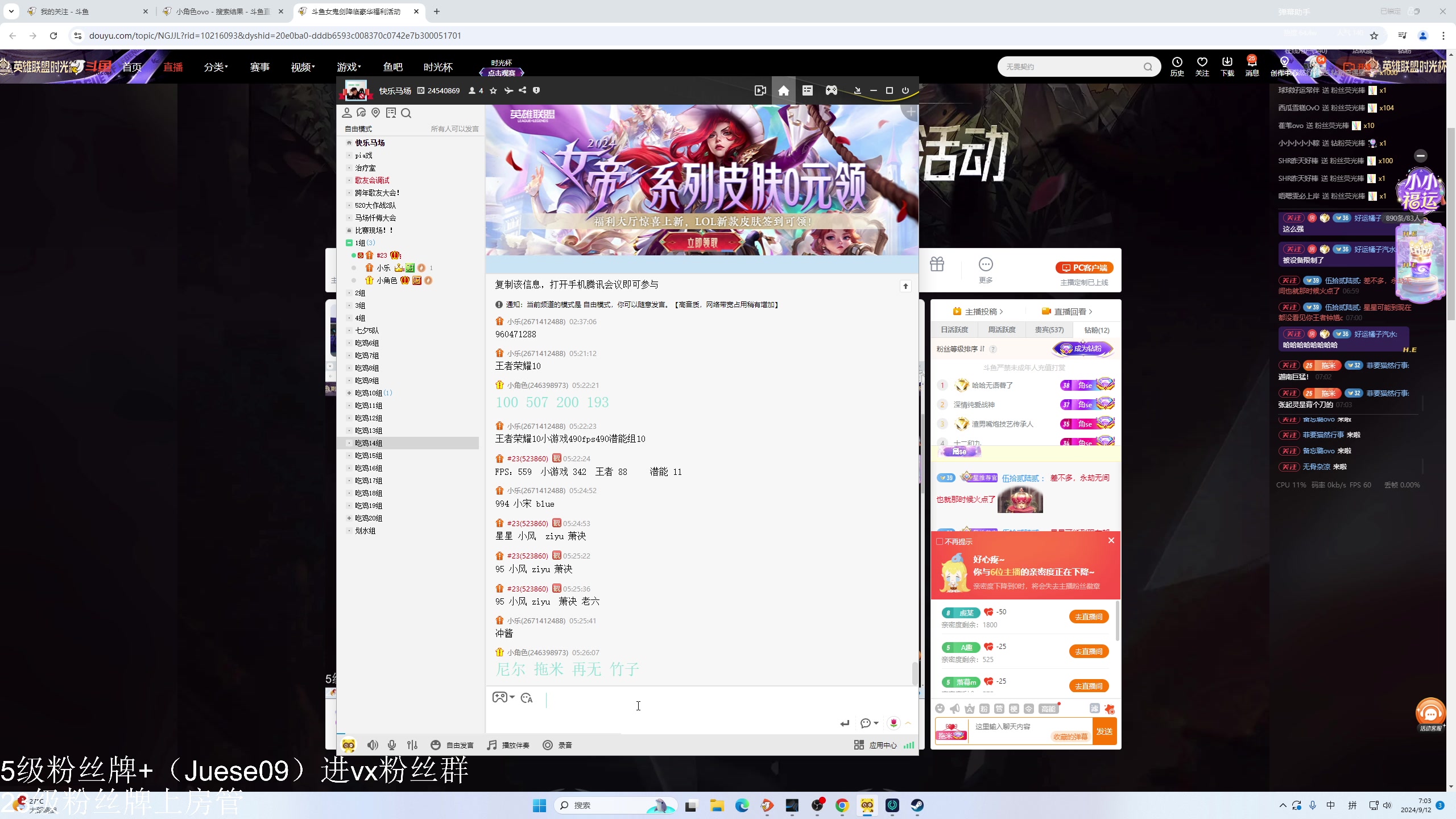Open the notice board icon above channel list
Screen dimensions: 1456x819
(x=391, y=113)
